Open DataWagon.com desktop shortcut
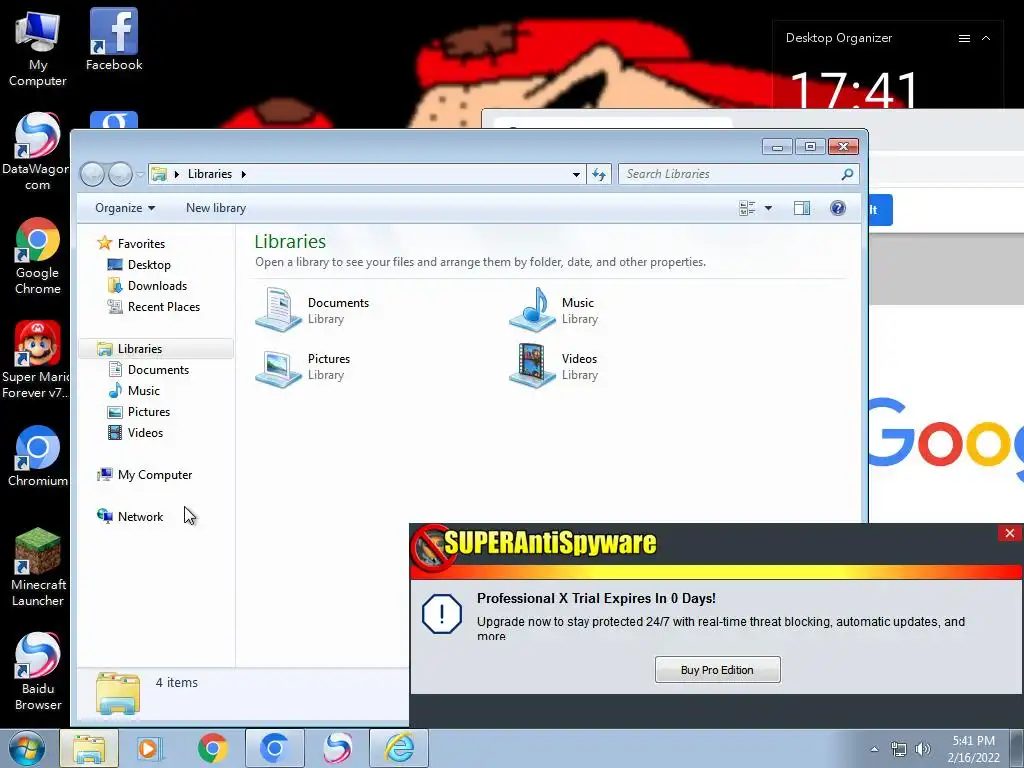This screenshot has width=1024, height=768. [37, 152]
